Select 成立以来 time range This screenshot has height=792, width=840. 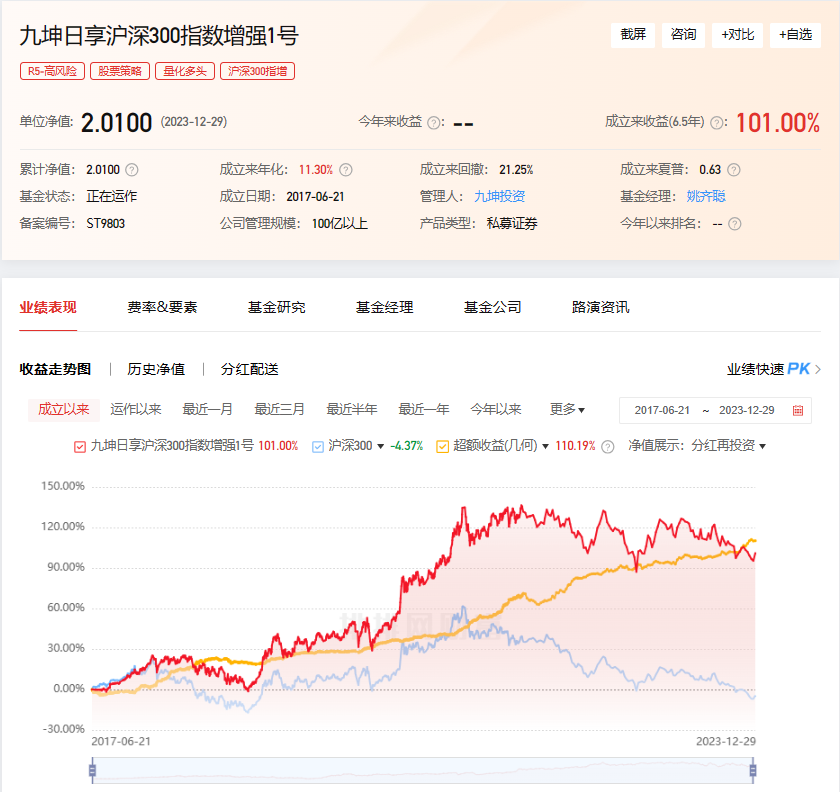point(63,410)
